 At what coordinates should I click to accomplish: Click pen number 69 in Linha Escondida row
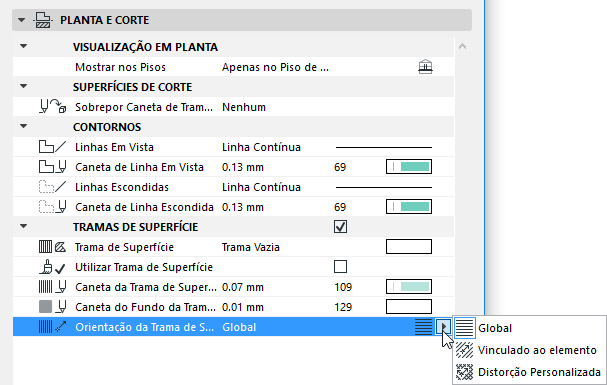[340, 207]
